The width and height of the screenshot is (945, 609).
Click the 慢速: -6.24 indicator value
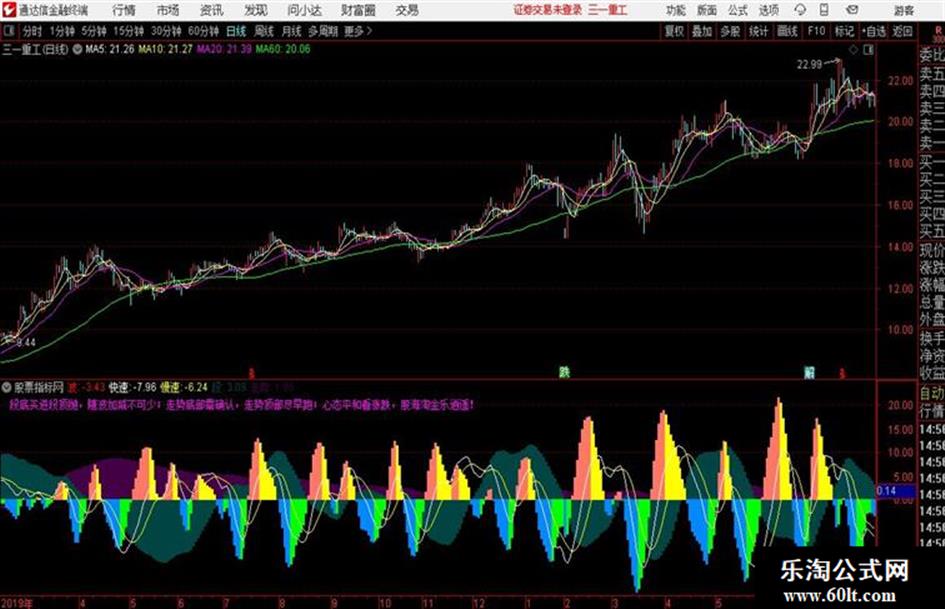(x=184, y=387)
